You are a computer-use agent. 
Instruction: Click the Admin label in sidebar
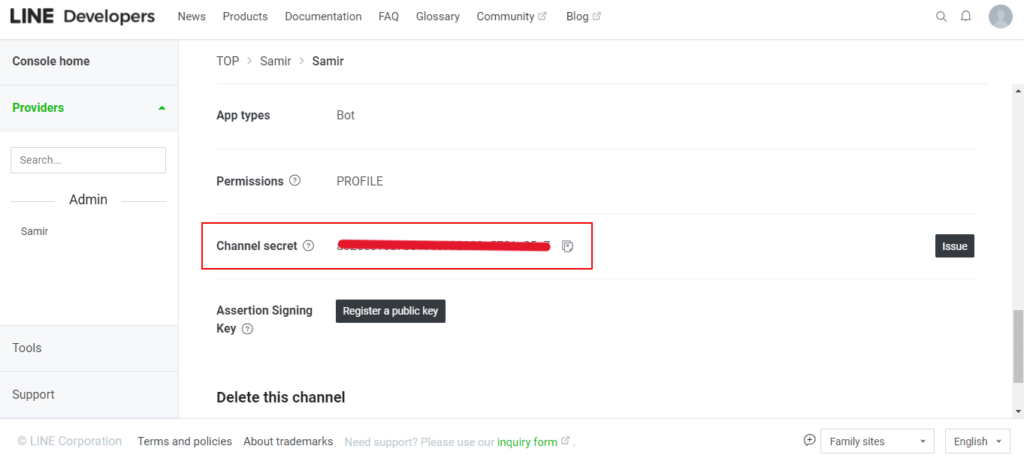(88, 200)
